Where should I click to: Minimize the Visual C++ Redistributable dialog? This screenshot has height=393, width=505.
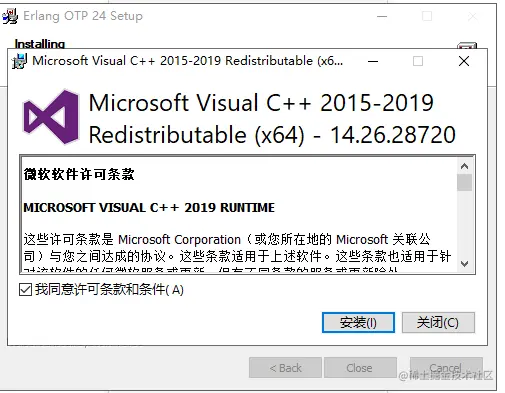click(373, 61)
